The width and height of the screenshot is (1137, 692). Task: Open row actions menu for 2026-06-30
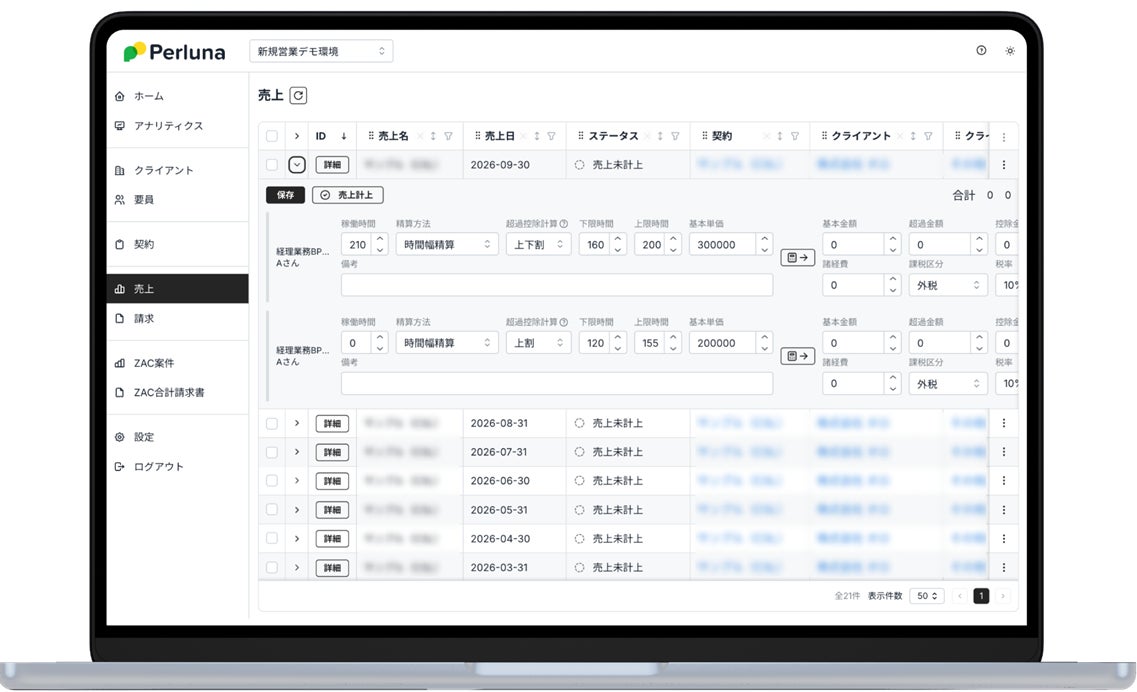tap(1004, 480)
